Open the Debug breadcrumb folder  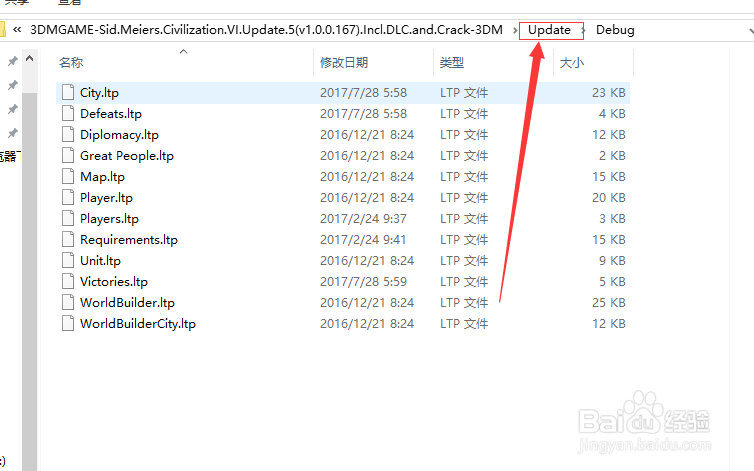(x=615, y=30)
